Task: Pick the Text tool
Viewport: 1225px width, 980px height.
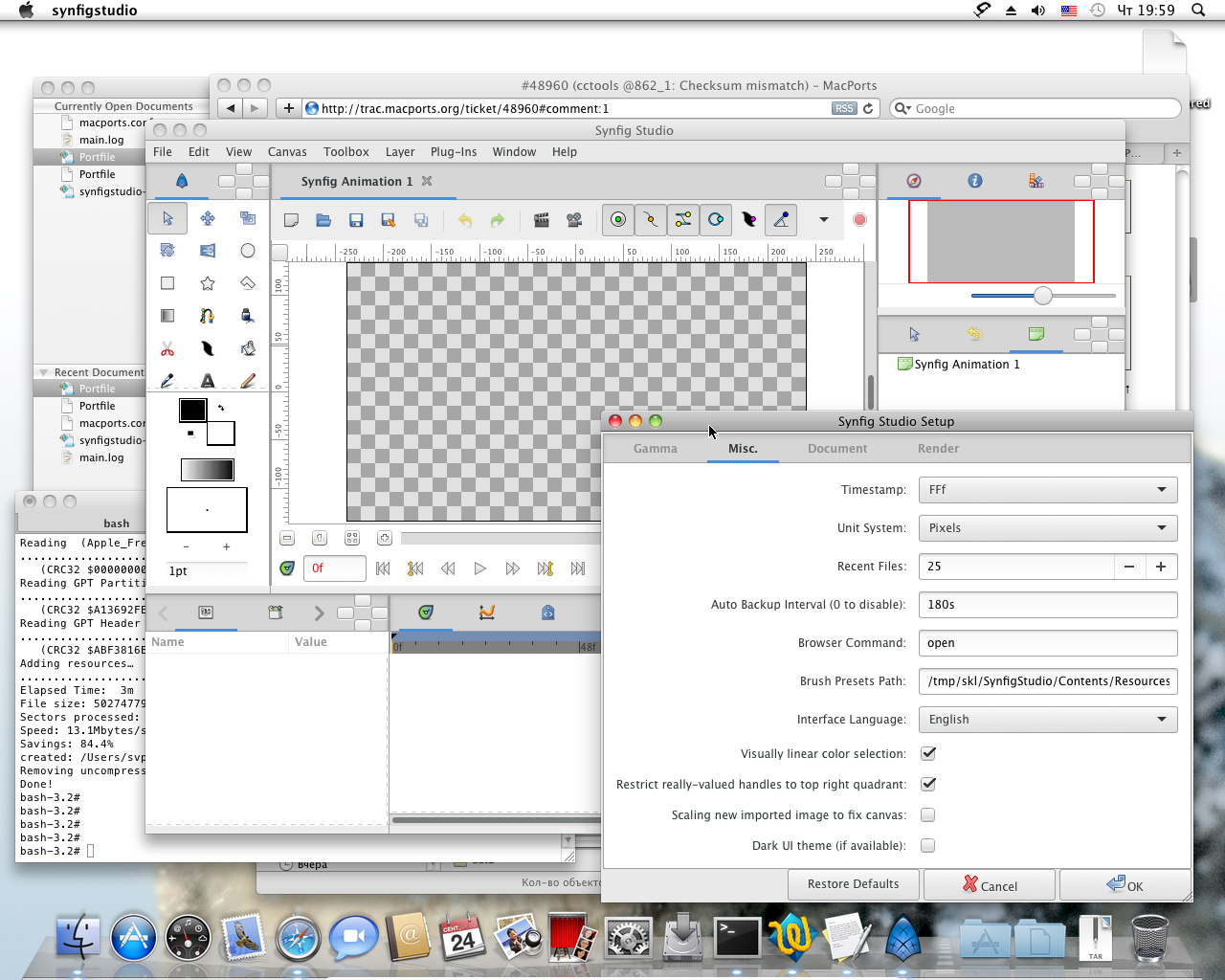Action: pos(208,381)
